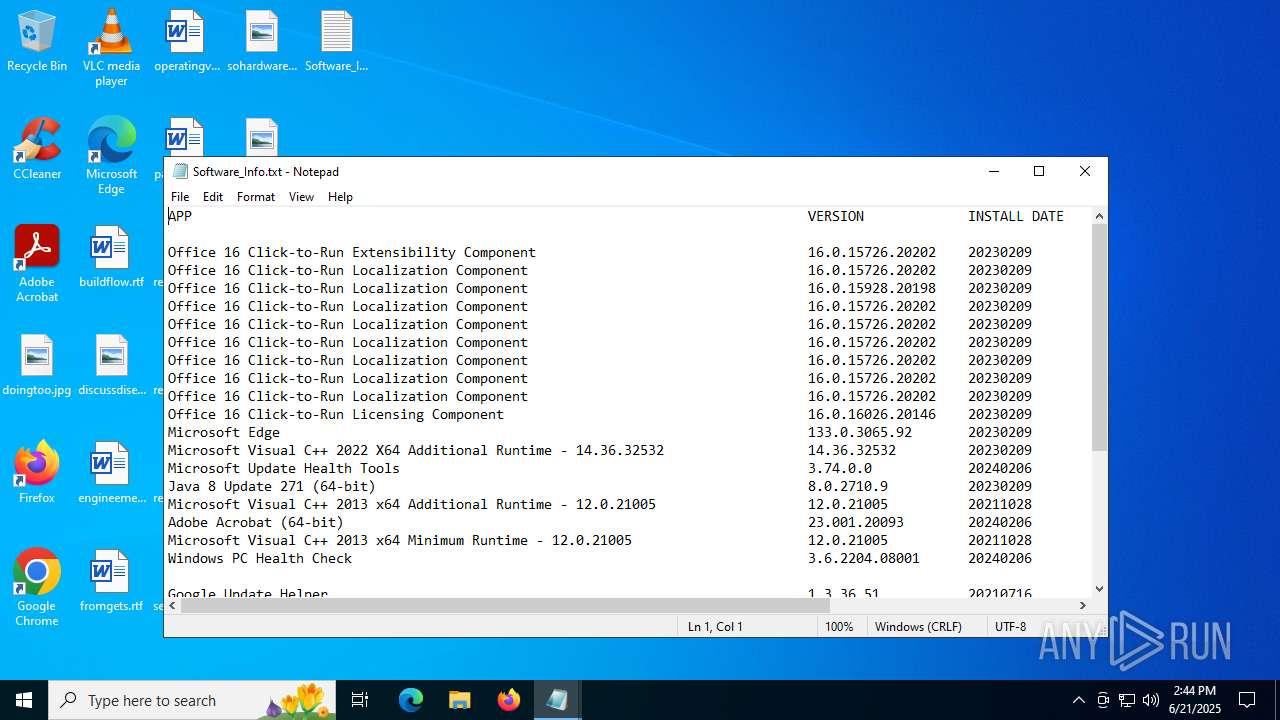Click the vertical scrollbar thumb
The width and height of the screenshot is (1280, 720).
[1099, 337]
